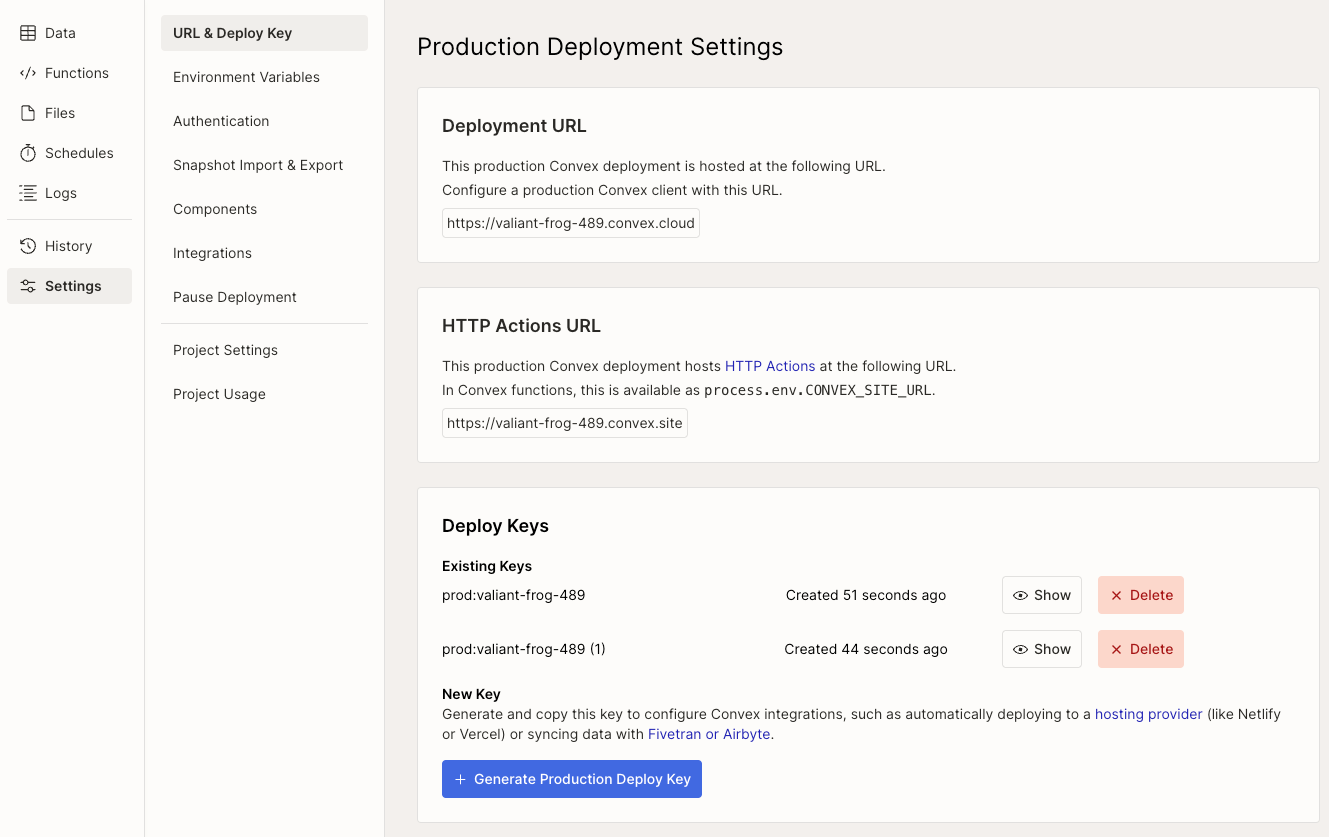The height and width of the screenshot is (837, 1329).
Task: Show the first prod:valiant-frog-489 deploy key
Action: coord(1042,595)
